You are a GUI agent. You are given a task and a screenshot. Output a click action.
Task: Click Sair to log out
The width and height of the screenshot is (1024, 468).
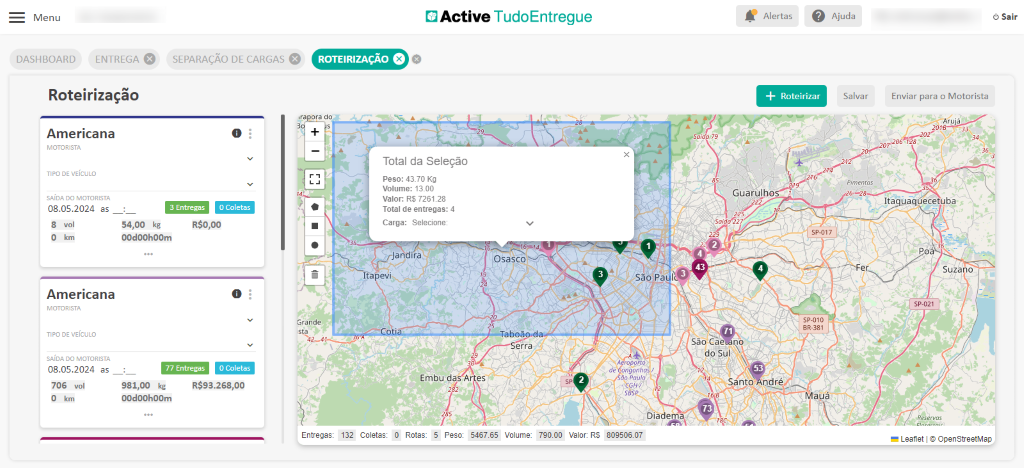pos(1004,17)
